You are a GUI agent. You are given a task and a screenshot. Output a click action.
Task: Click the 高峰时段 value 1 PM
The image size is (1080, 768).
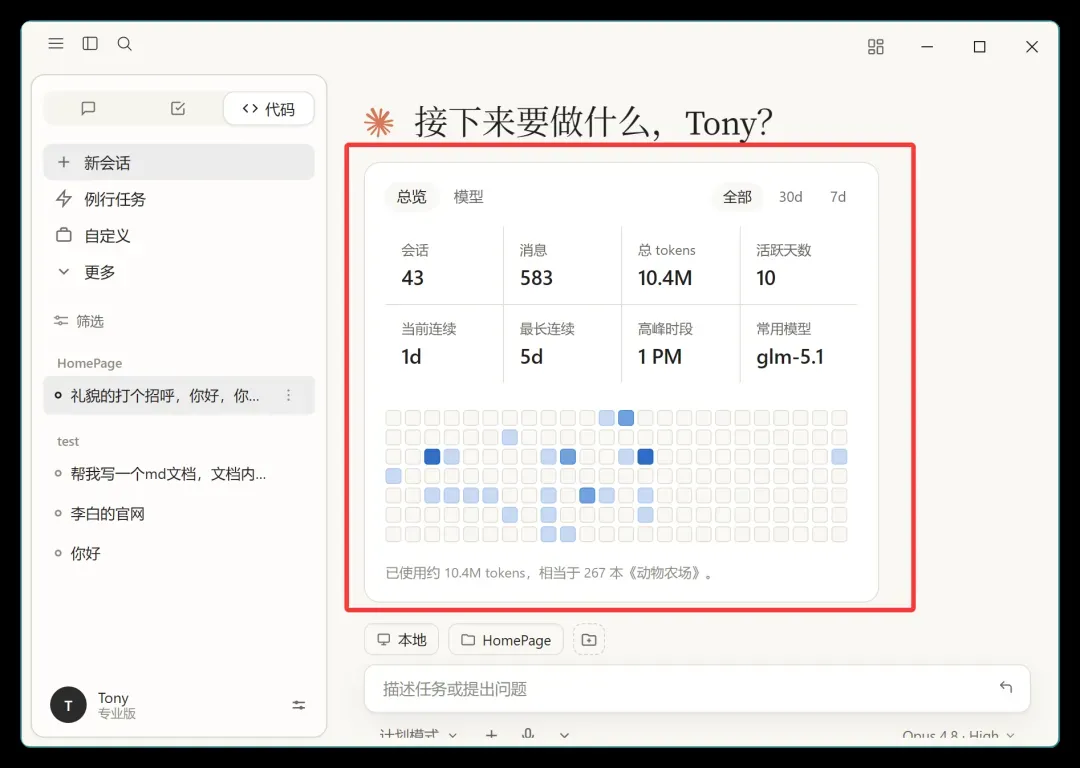[x=659, y=357]
